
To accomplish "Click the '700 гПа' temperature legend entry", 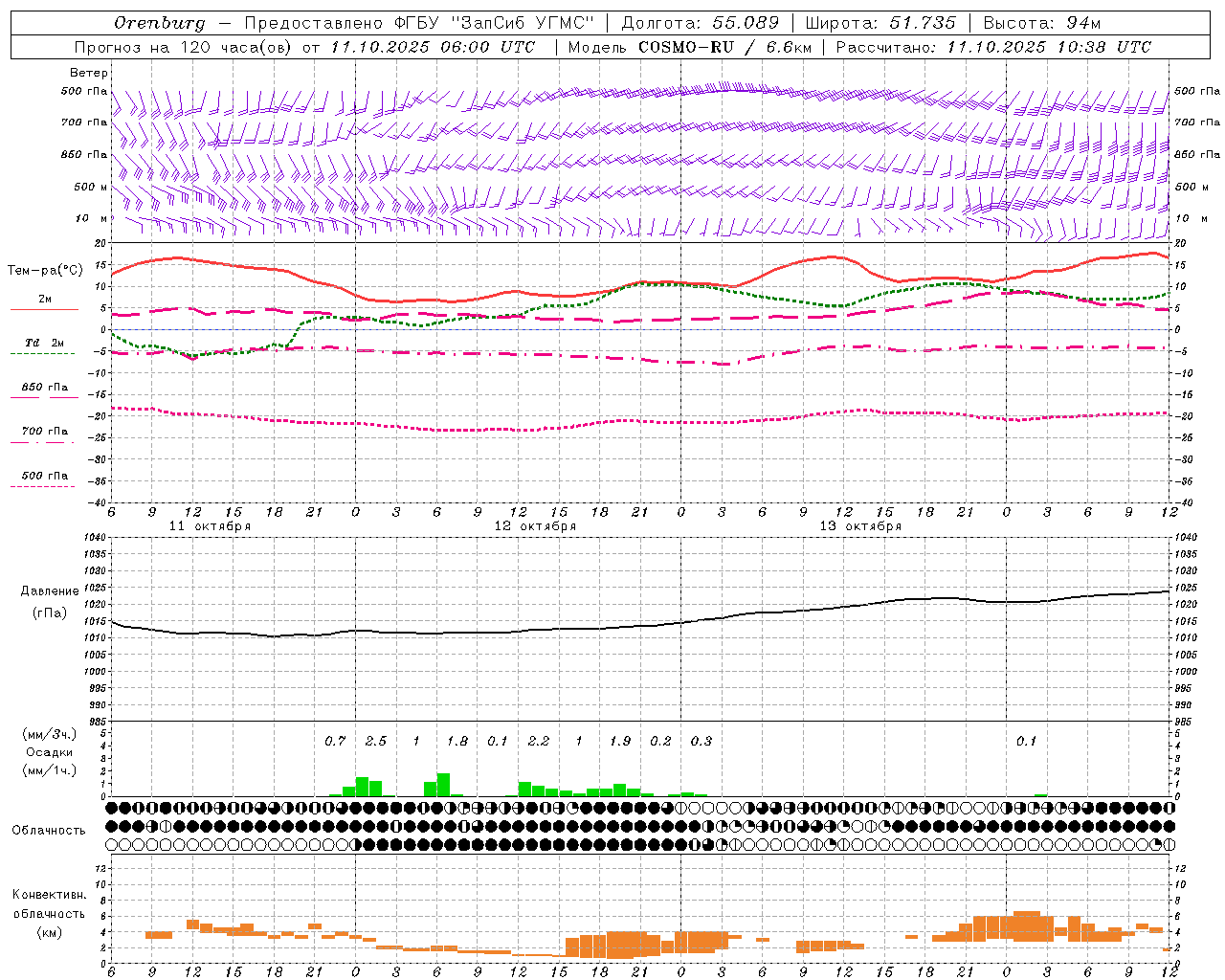I will 44,432.
